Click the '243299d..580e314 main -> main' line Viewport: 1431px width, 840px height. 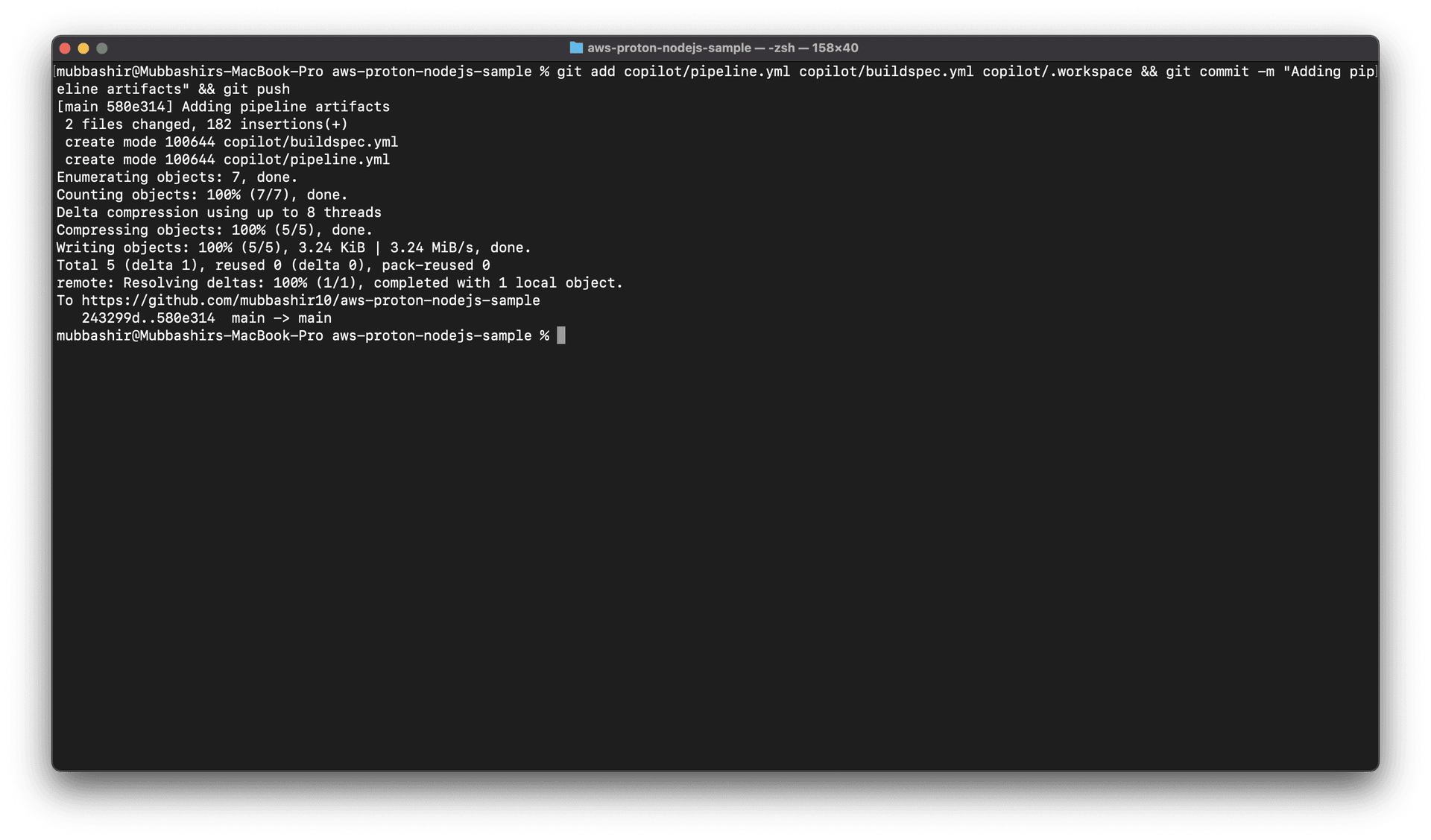coord(206,318)
